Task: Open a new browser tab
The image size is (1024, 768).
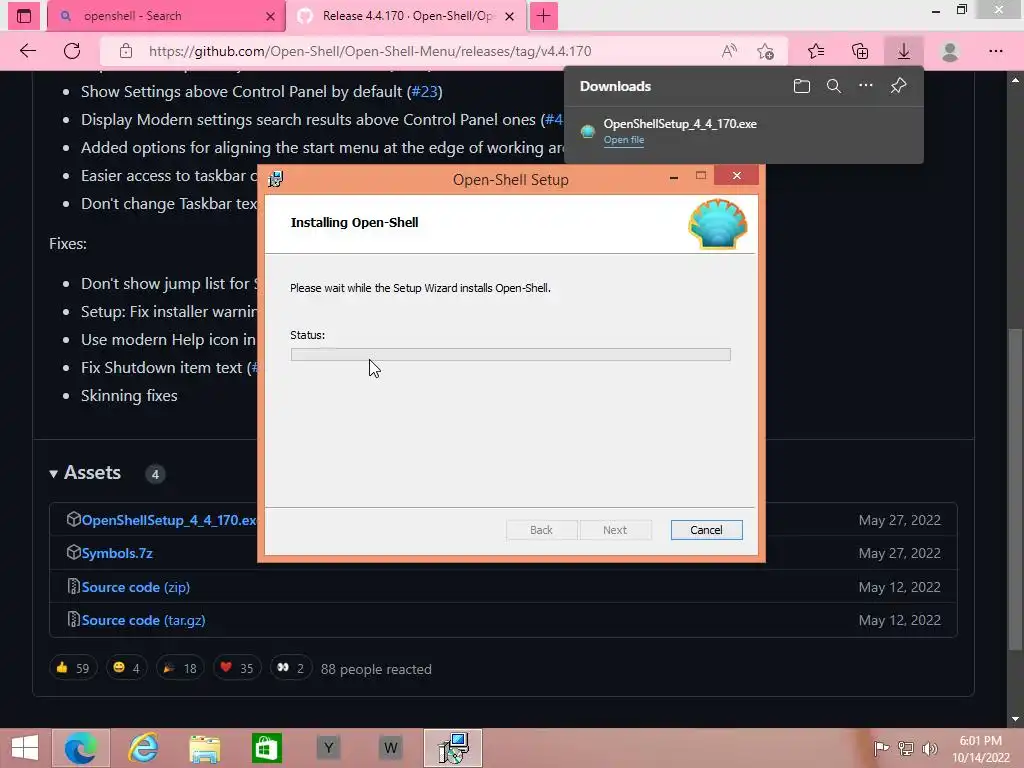Action: tap(543, 16)
